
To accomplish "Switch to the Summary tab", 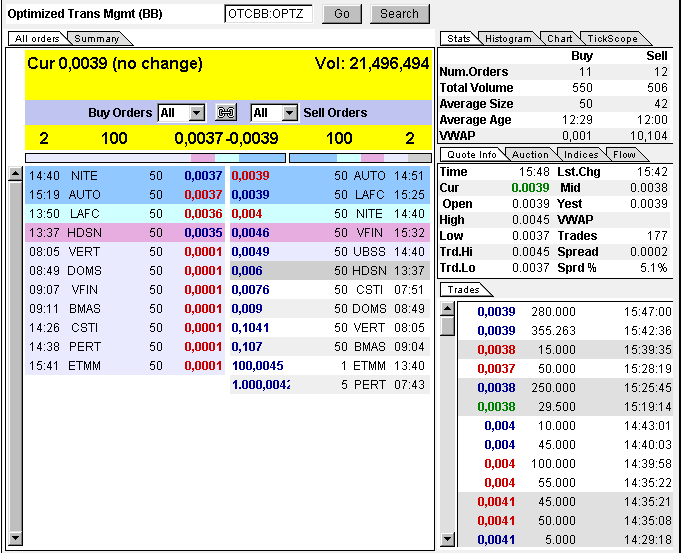I will tap(97, 39).
